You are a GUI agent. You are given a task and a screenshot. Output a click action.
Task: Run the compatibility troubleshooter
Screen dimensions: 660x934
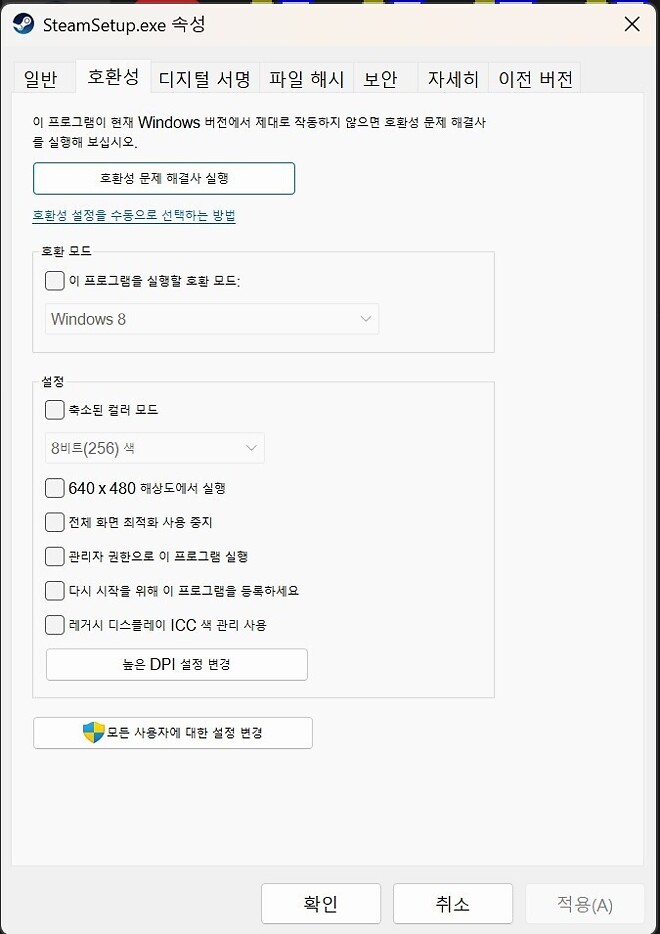coord(164,178)
